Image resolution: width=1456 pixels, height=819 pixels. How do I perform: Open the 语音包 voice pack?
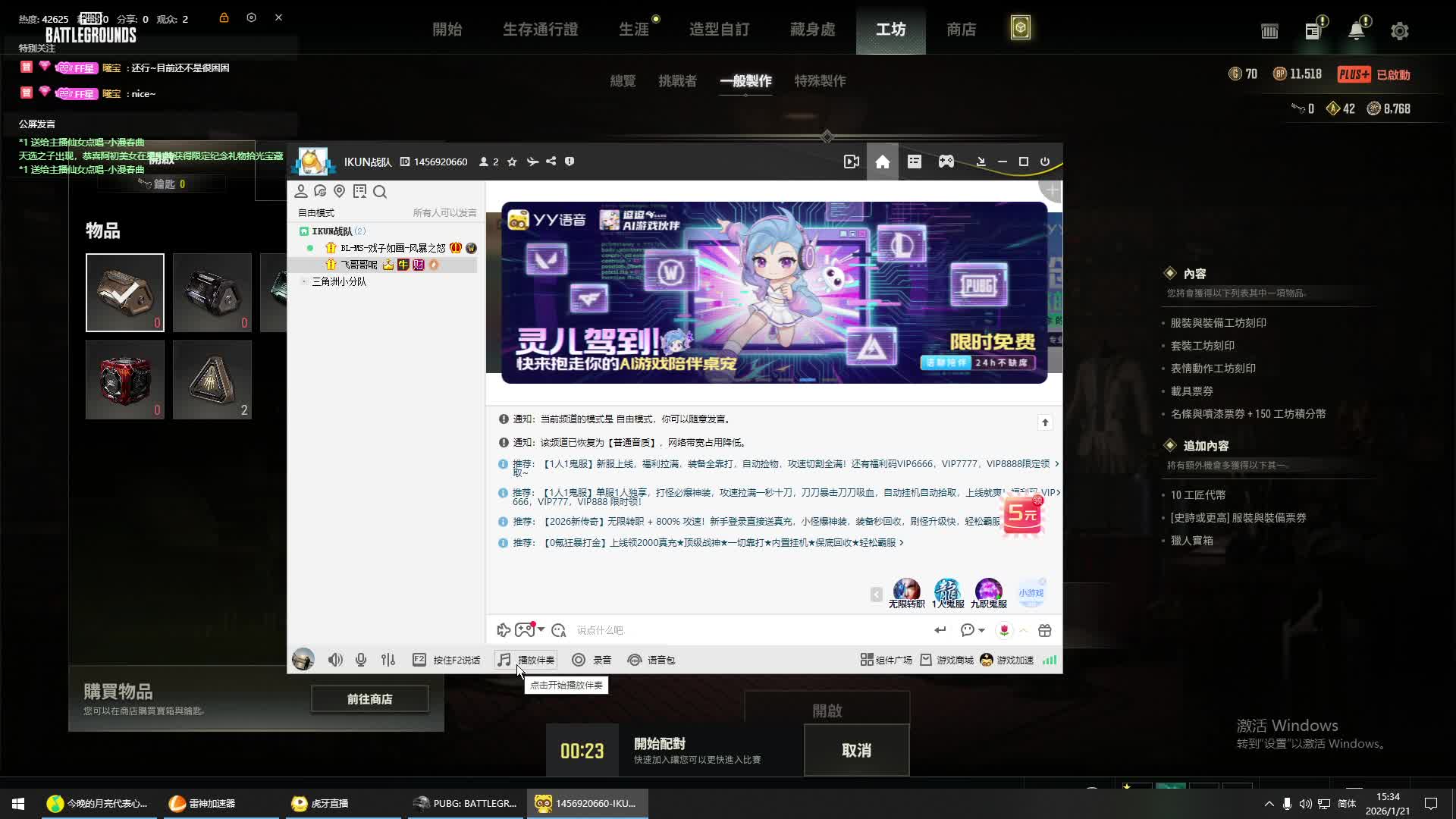click(651, 660)
